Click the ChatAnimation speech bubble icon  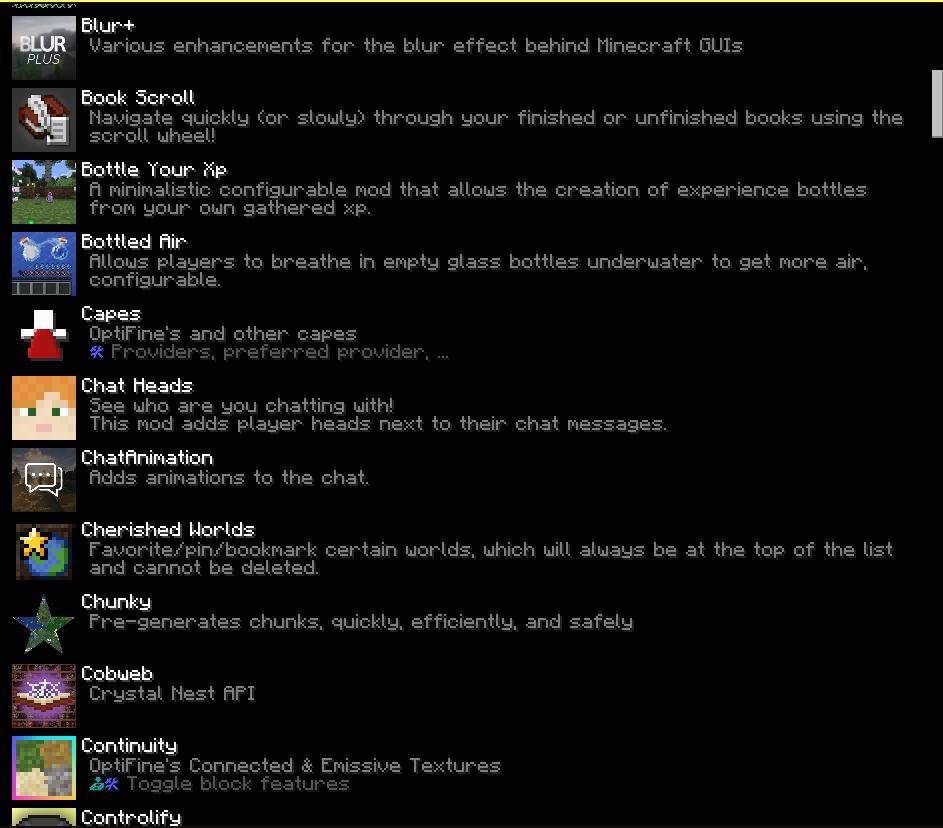tap(44, 480)
